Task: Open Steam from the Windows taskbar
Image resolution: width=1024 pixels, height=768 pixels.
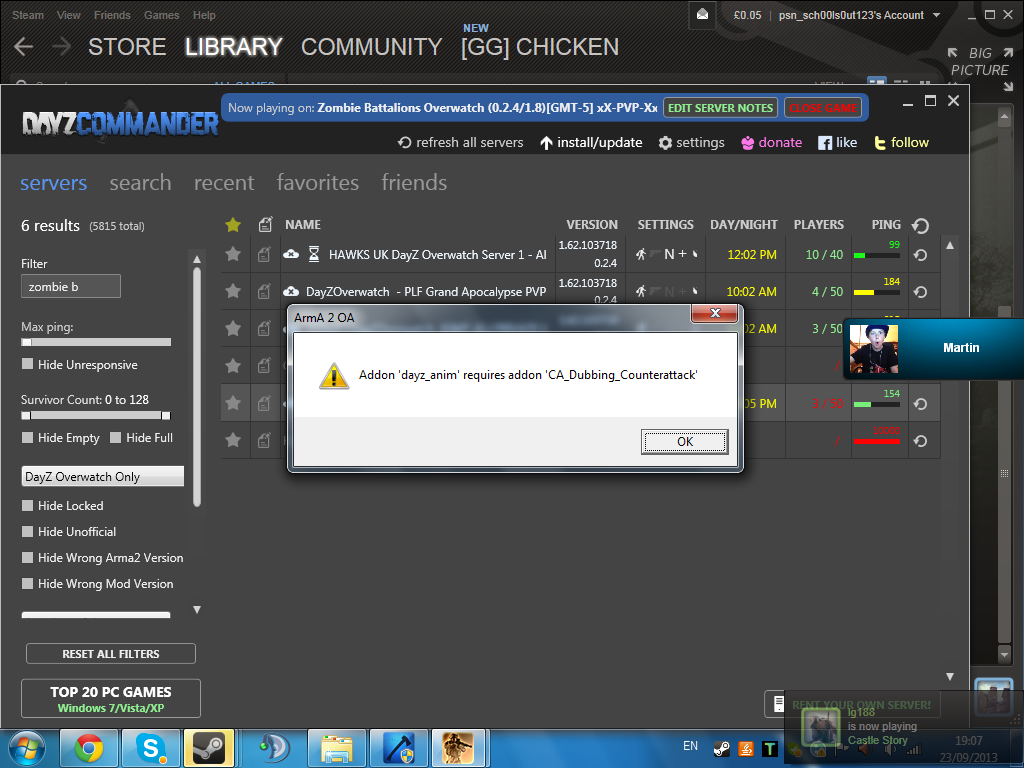Action: 209,747
